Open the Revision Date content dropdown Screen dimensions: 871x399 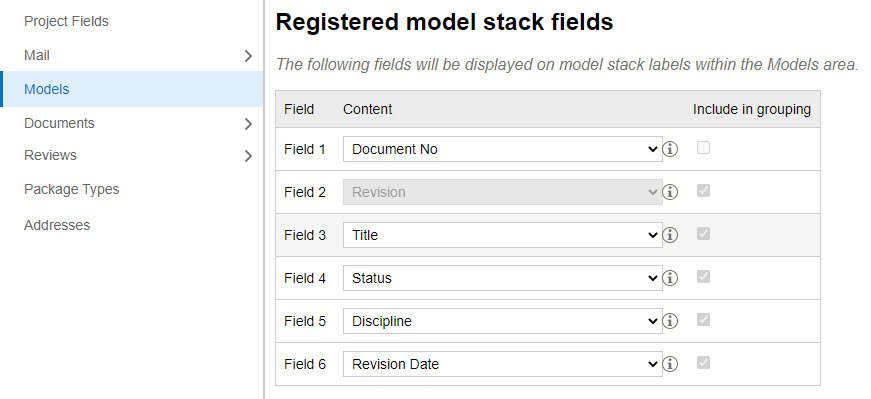502,364
